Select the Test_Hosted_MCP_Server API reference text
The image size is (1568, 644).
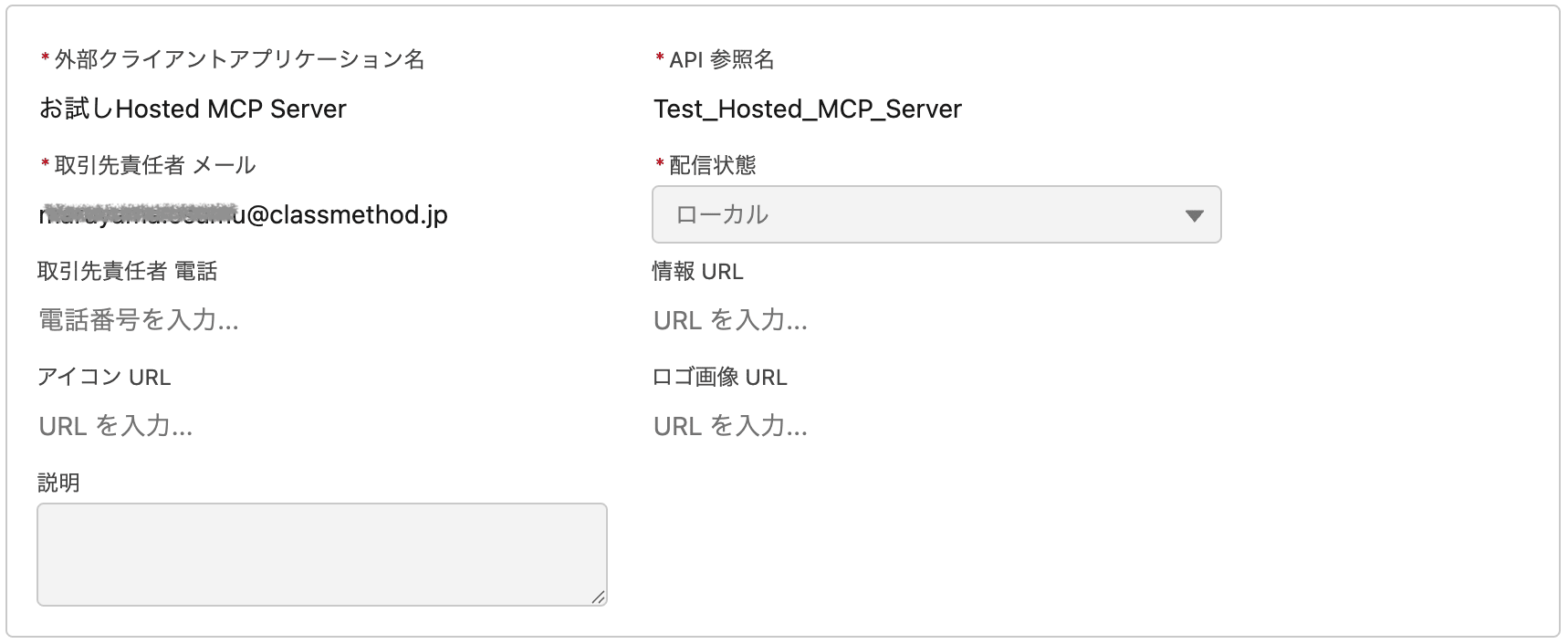pyautogui.click(x=807, y=109)
